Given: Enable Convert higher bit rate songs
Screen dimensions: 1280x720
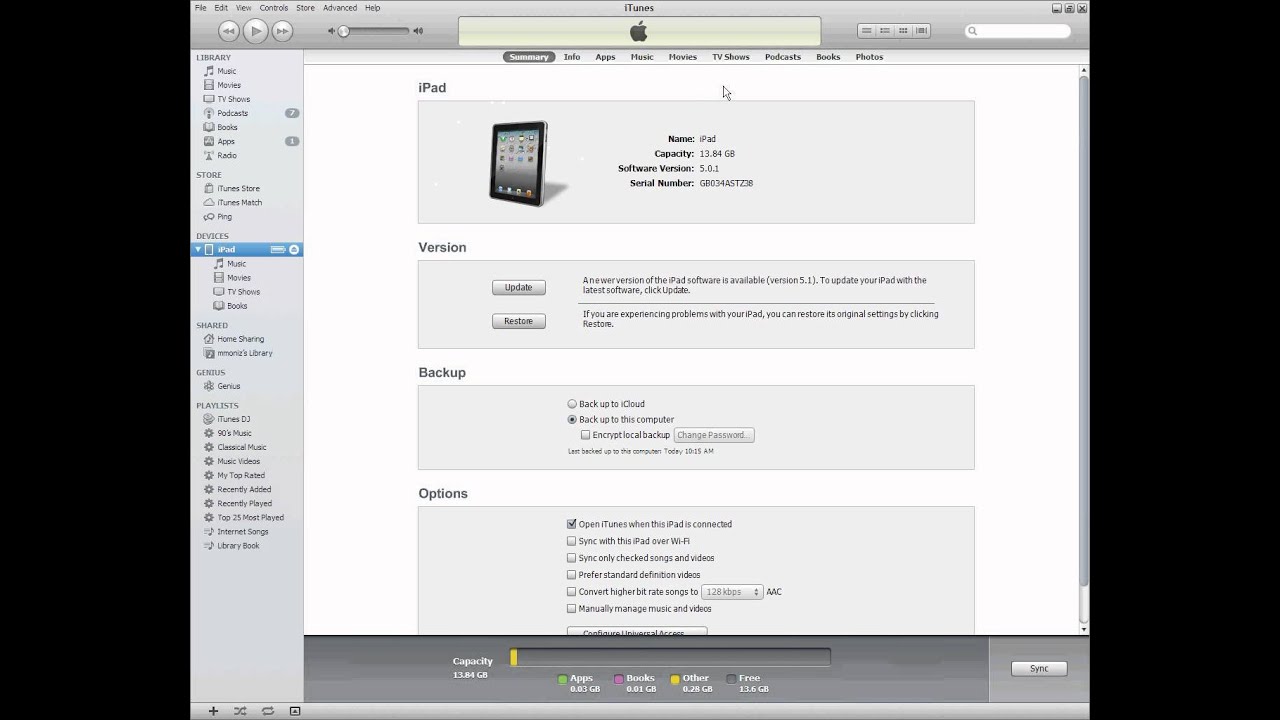Looking at the screenshot, I should click(x=572, y=592).
